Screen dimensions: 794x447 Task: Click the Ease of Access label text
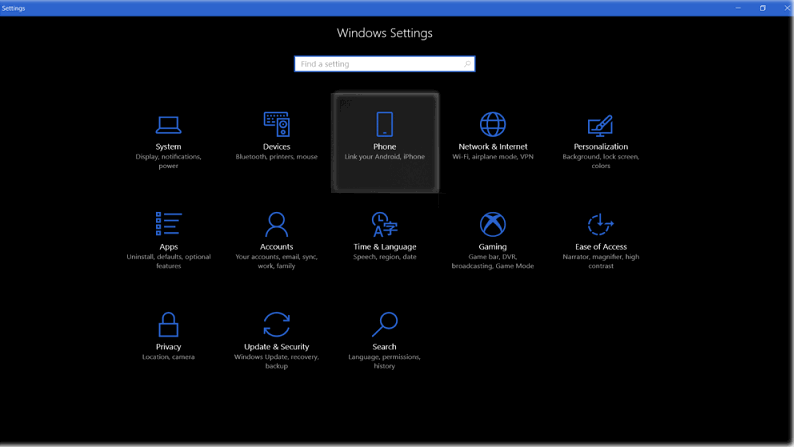(601, 247)
